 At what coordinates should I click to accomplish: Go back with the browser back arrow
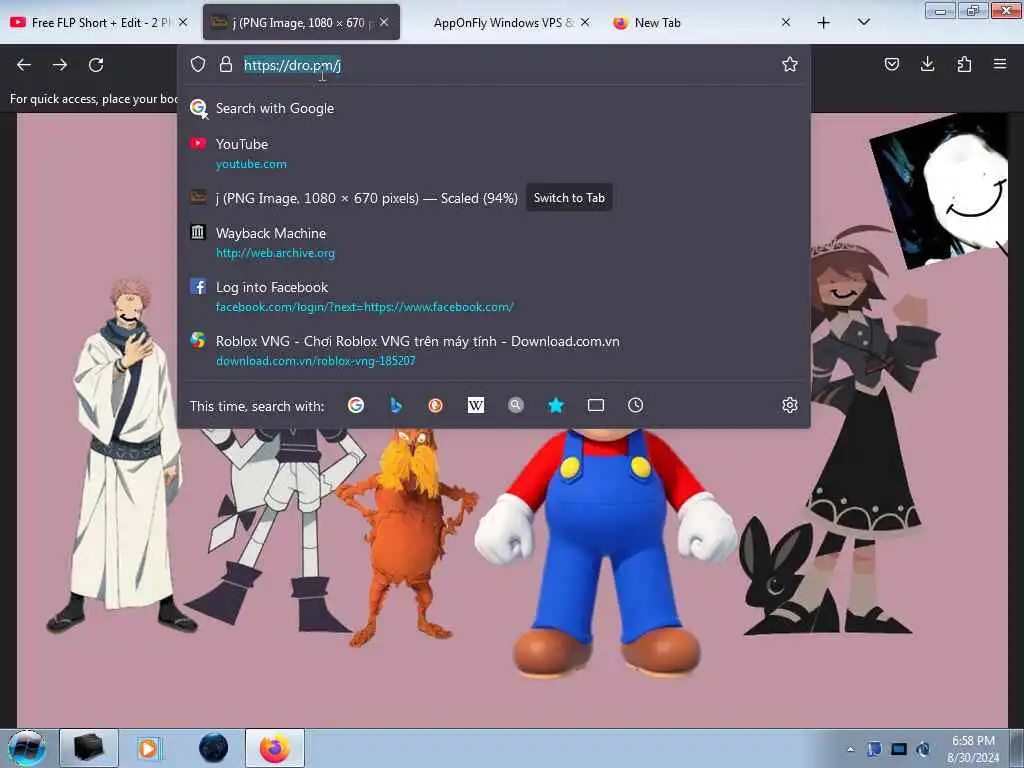point(24,65)
